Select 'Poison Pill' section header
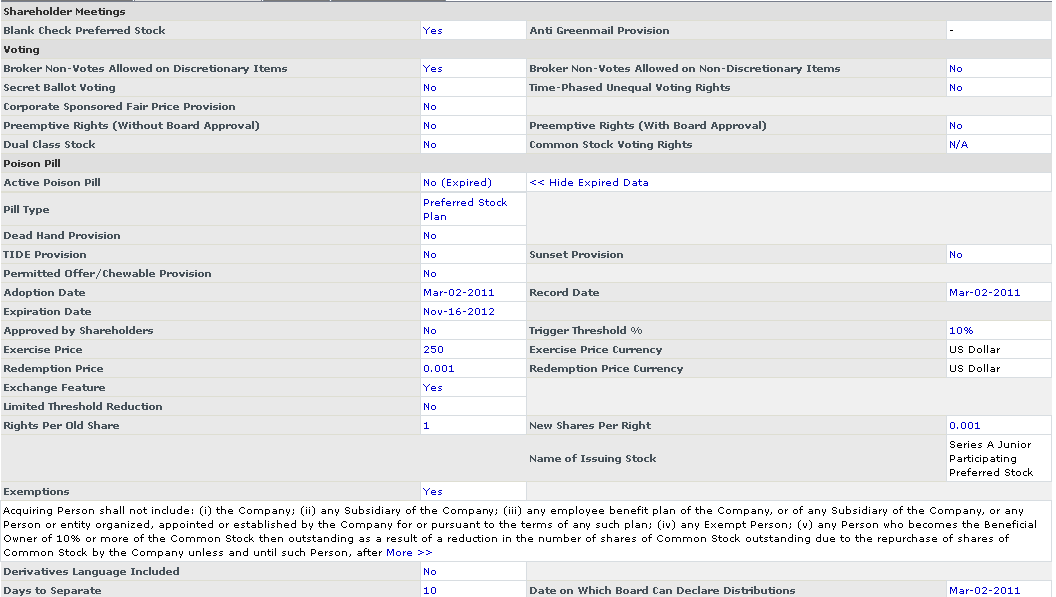This screenshot has width=1056, height=597. [32, 164]
